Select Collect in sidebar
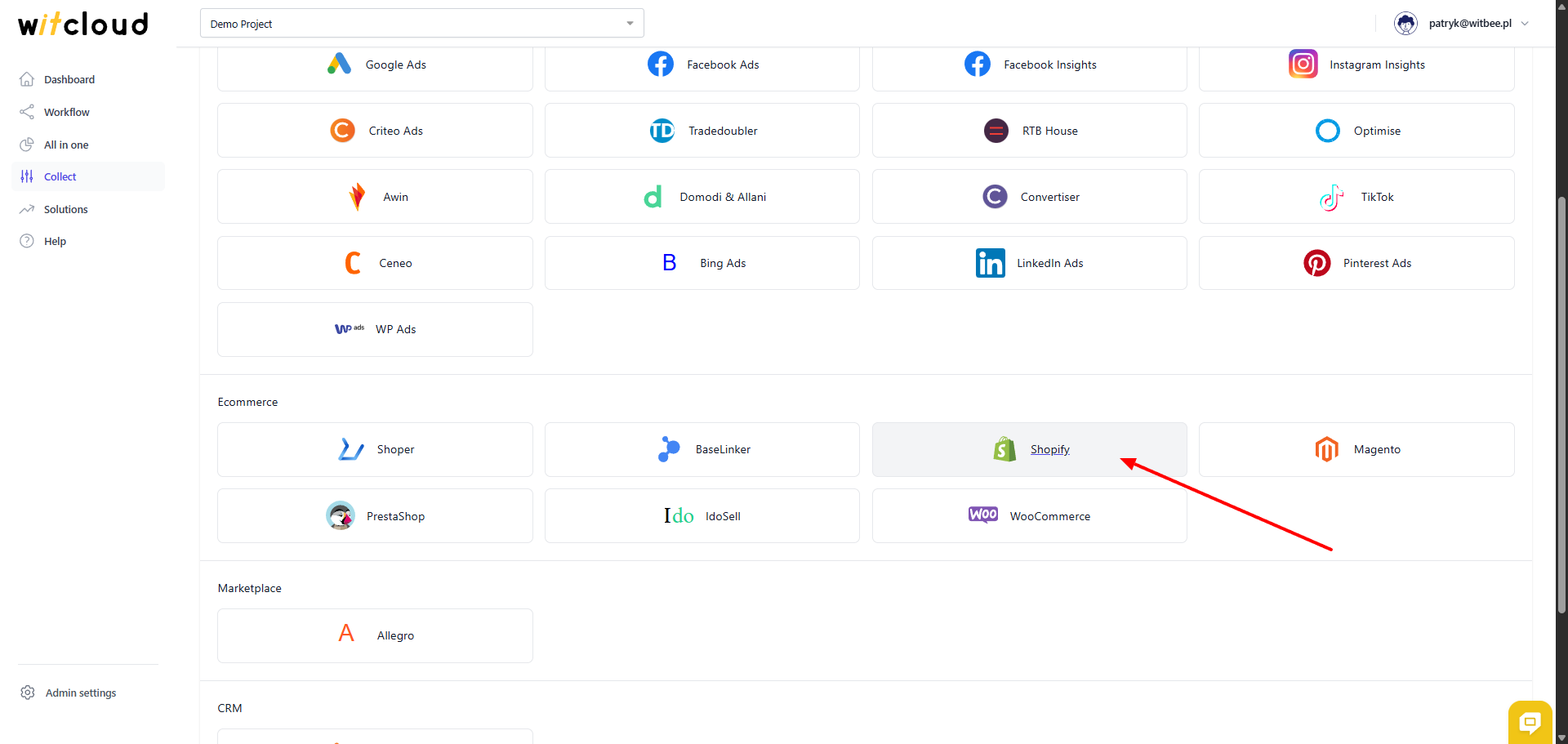The height and width of the screenshot is (744, 1568). [x=88, y=176]
